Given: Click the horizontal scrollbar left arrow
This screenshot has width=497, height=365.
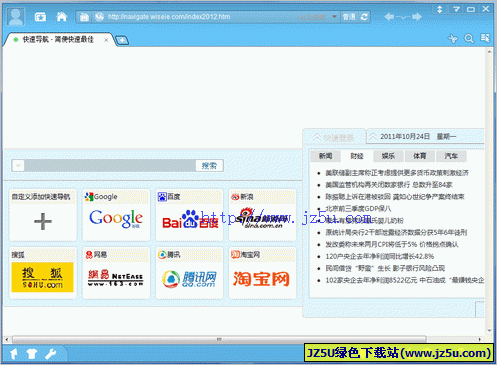Looking at the screenshot, I should 7,339.
